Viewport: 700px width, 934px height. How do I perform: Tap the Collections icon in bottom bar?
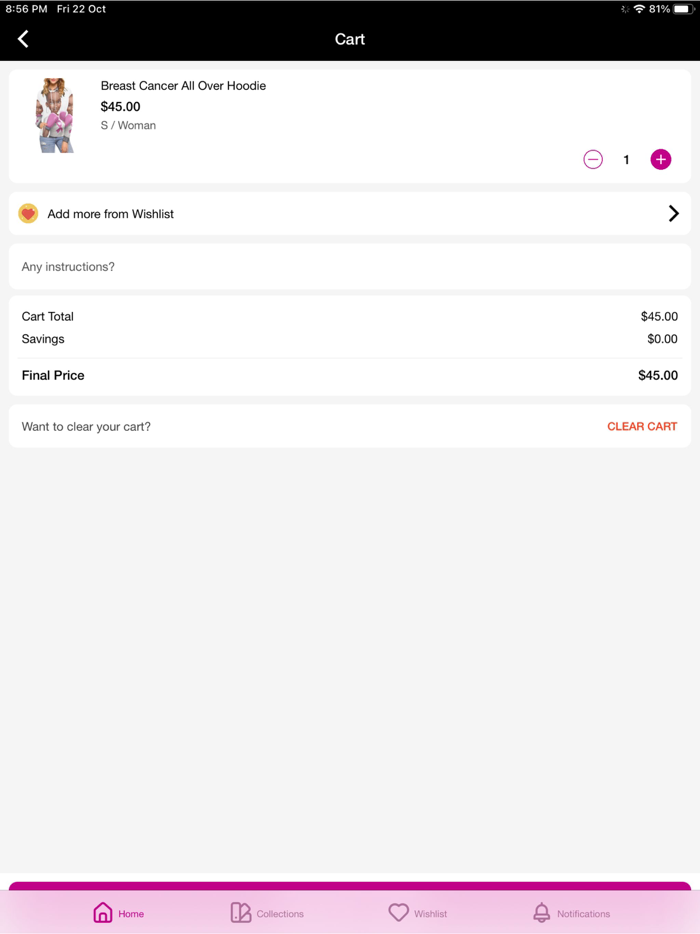(x=241, y=913)
